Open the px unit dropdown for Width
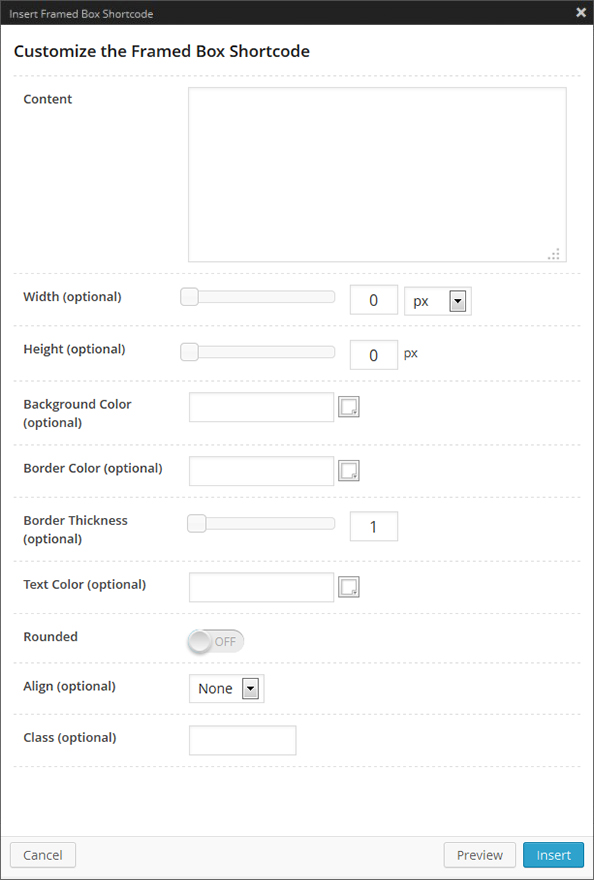 458,300
